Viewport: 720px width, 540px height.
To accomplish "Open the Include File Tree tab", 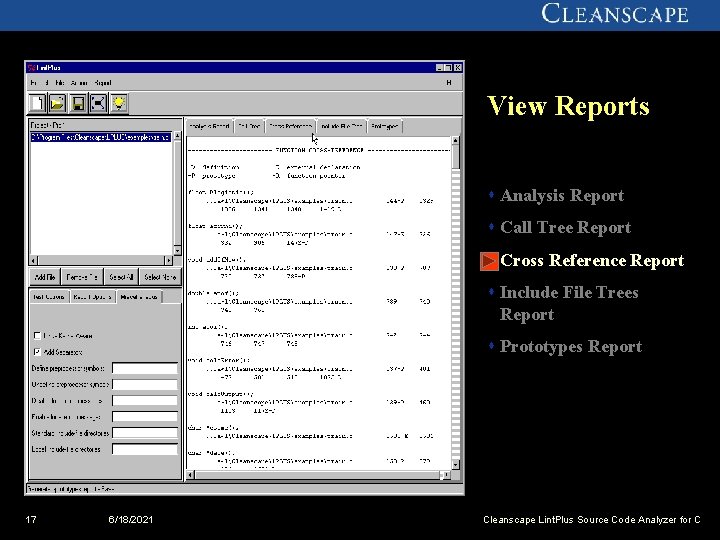I will [x=342, y=126].
